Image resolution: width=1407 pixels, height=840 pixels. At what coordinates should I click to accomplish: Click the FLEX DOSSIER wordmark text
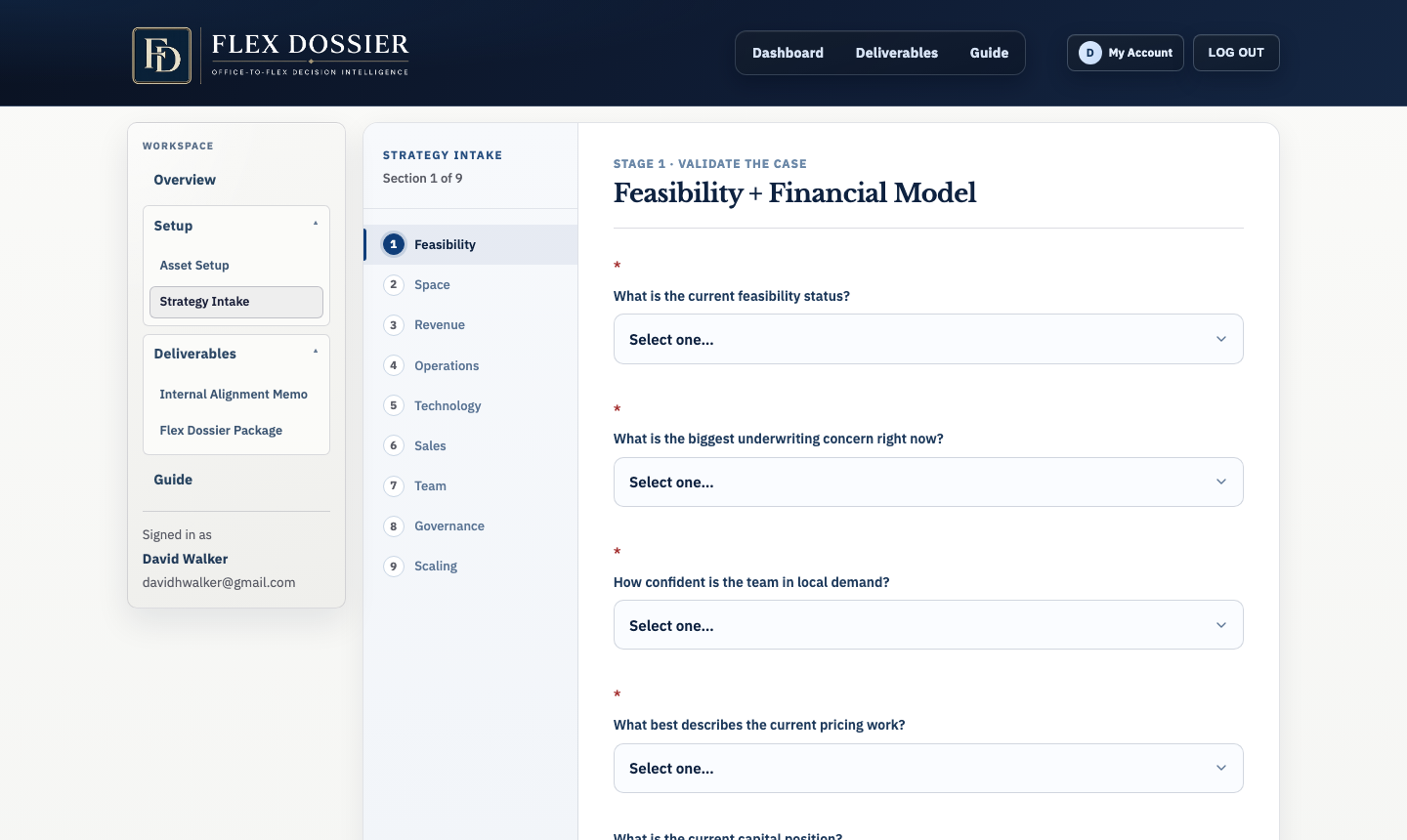(311, 45)
